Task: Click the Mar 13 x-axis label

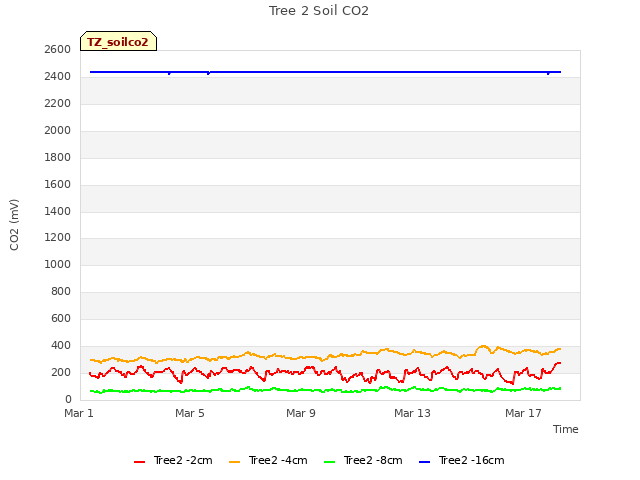Action: (x=412, y=413)
